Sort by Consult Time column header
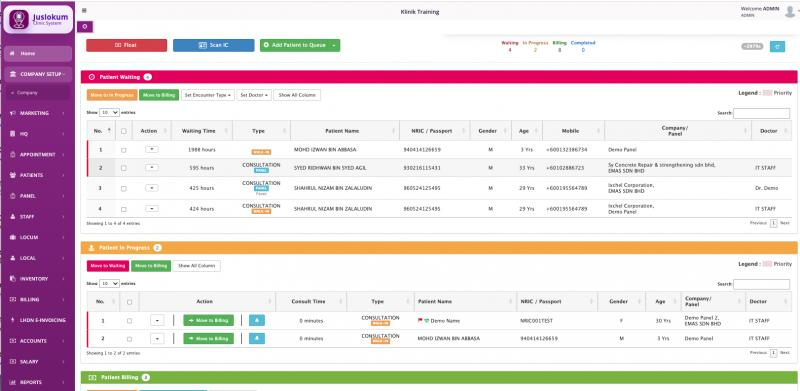Screen dimensions: 800x391 pos(311,302)
